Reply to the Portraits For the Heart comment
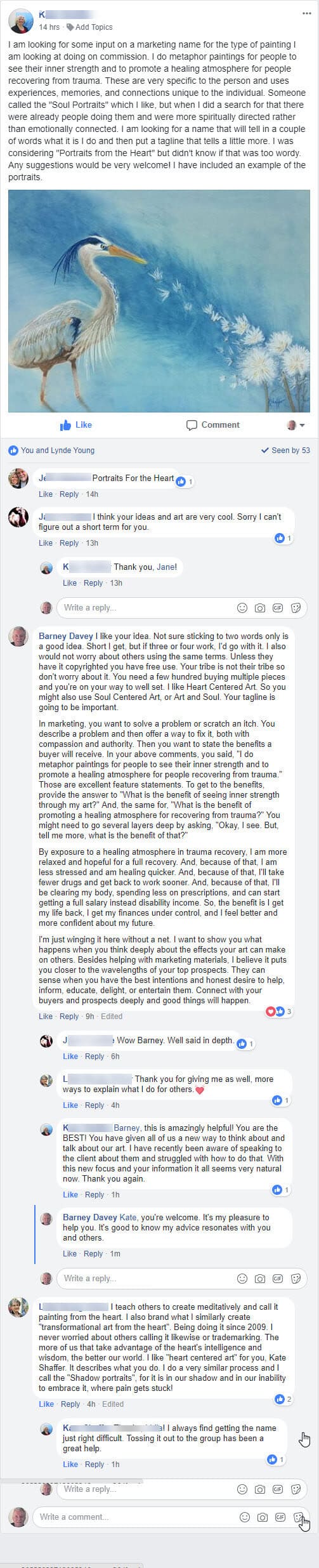This screenshot has width=319, height=1568. tap(69, 494)
